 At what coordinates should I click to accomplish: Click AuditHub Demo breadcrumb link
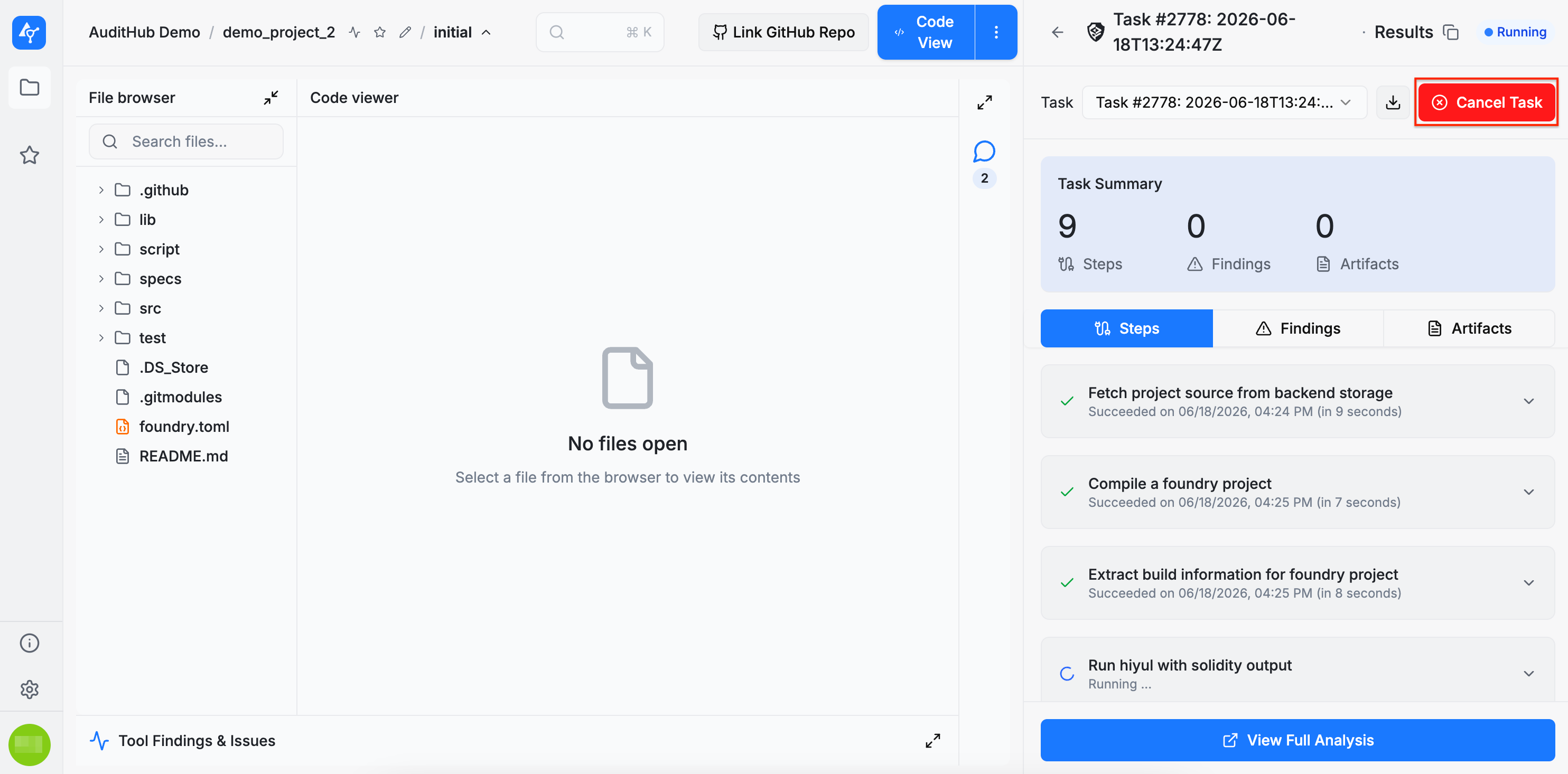click(x=144, y=32)
